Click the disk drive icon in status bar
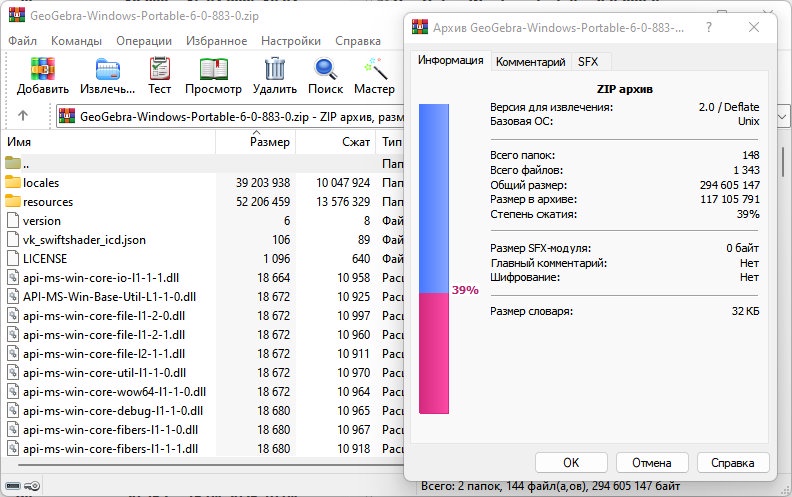Viewport: 792px width, 497px height. (13, 486)
